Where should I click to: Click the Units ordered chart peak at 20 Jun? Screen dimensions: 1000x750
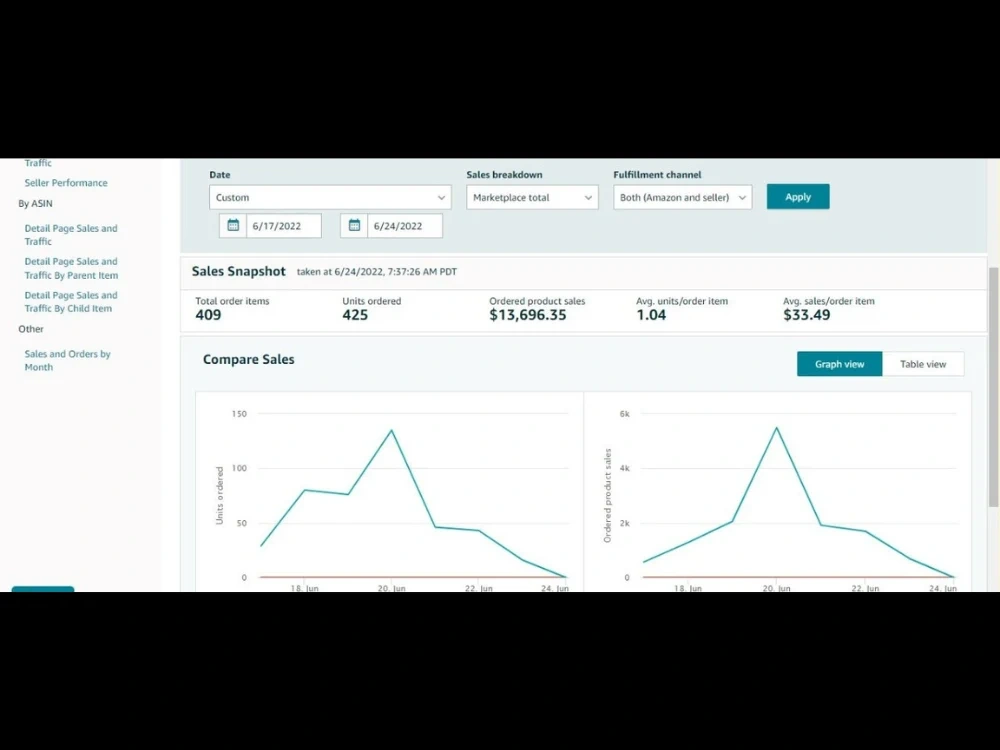click(392, 430)
